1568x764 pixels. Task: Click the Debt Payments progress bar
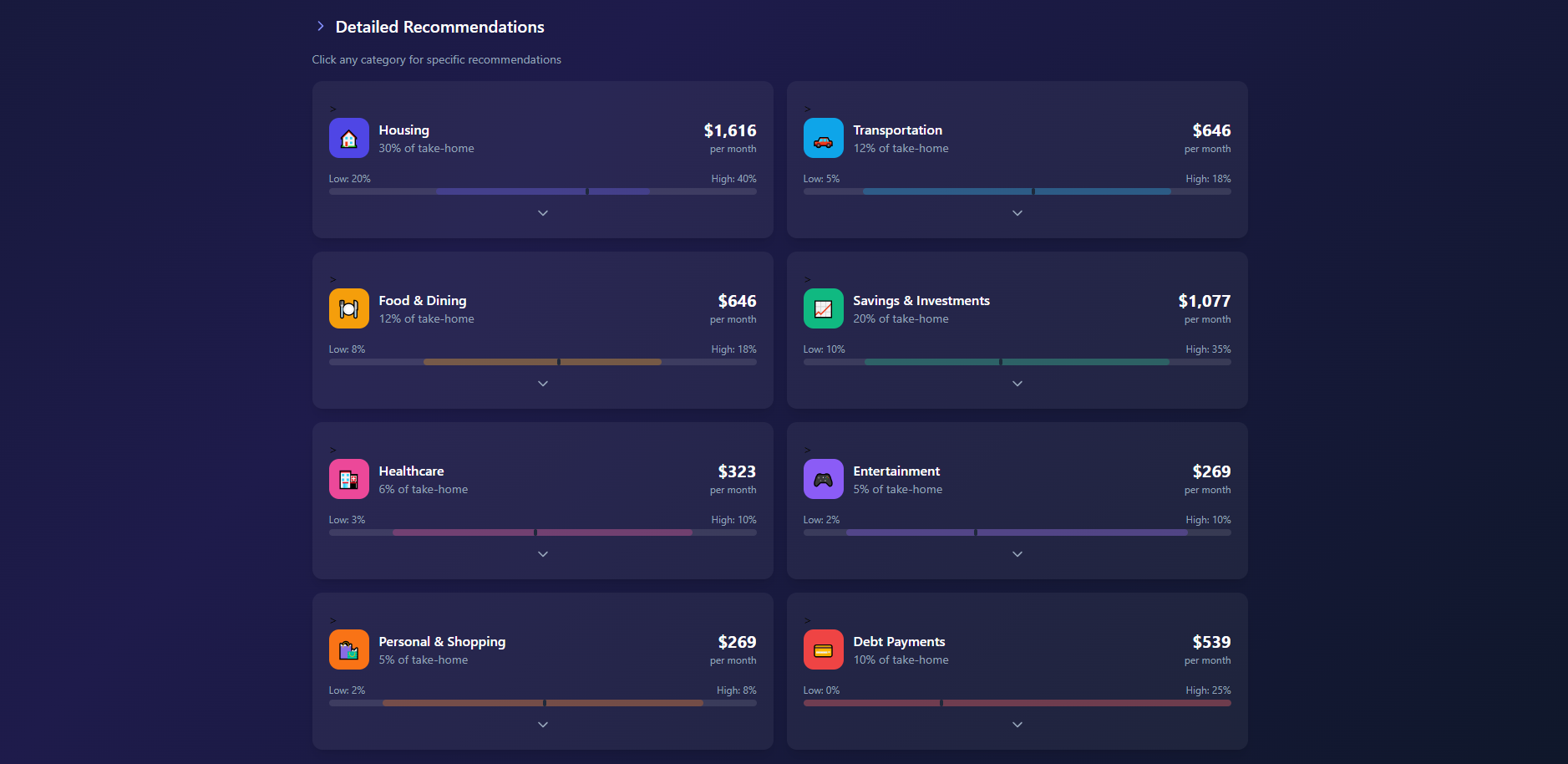(x=1017, y=702)
